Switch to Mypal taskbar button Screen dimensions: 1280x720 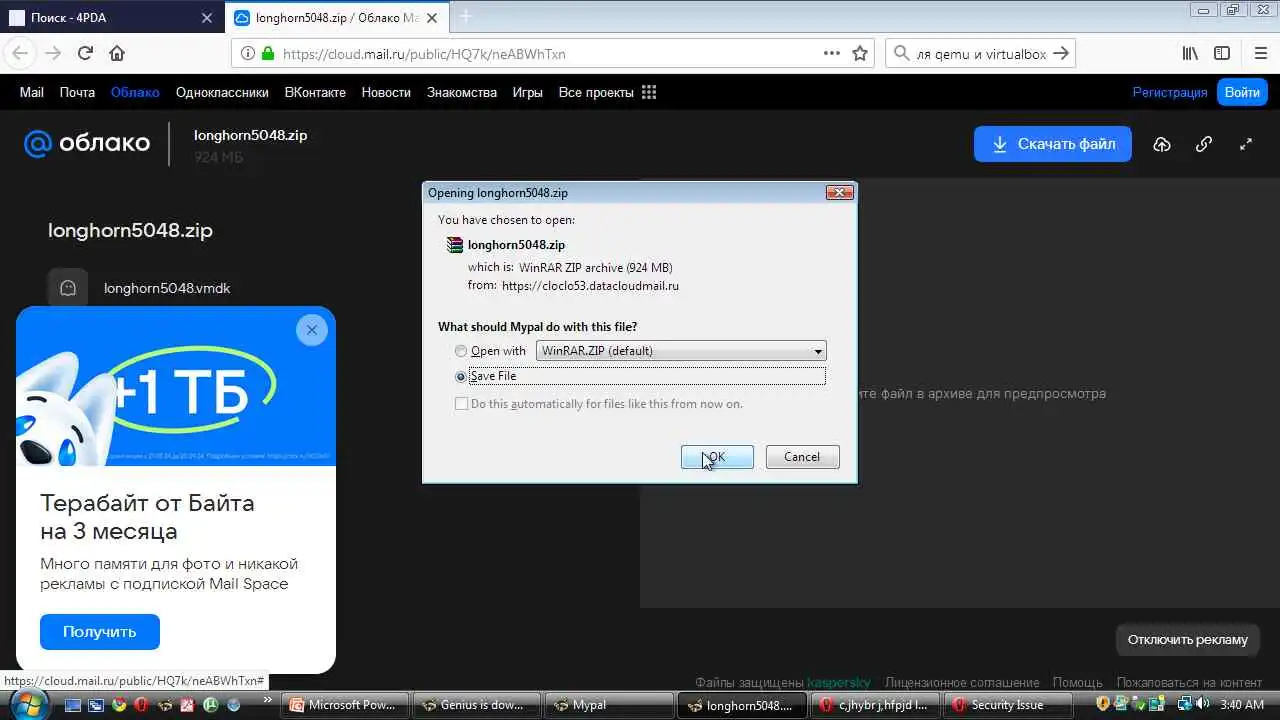coord(609,705)
